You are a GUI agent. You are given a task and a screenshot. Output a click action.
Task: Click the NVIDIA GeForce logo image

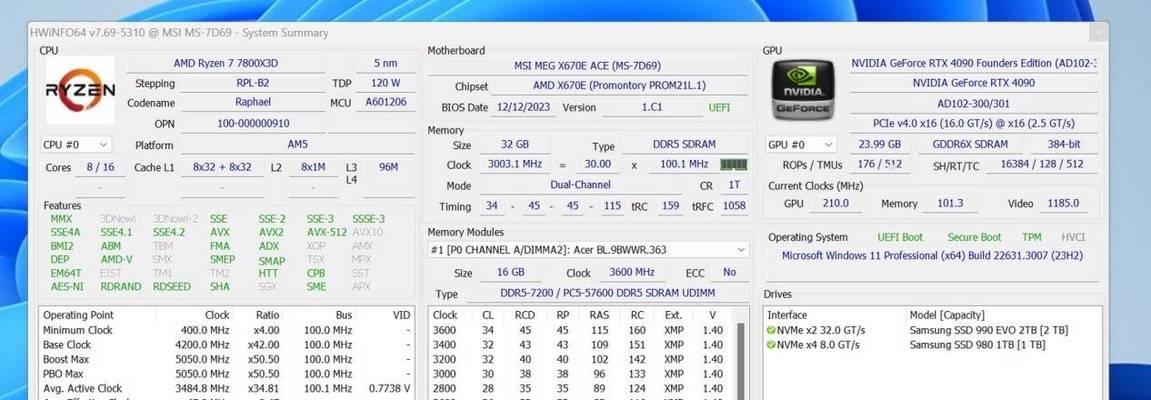pyautogui.click(x=802, y=90)
